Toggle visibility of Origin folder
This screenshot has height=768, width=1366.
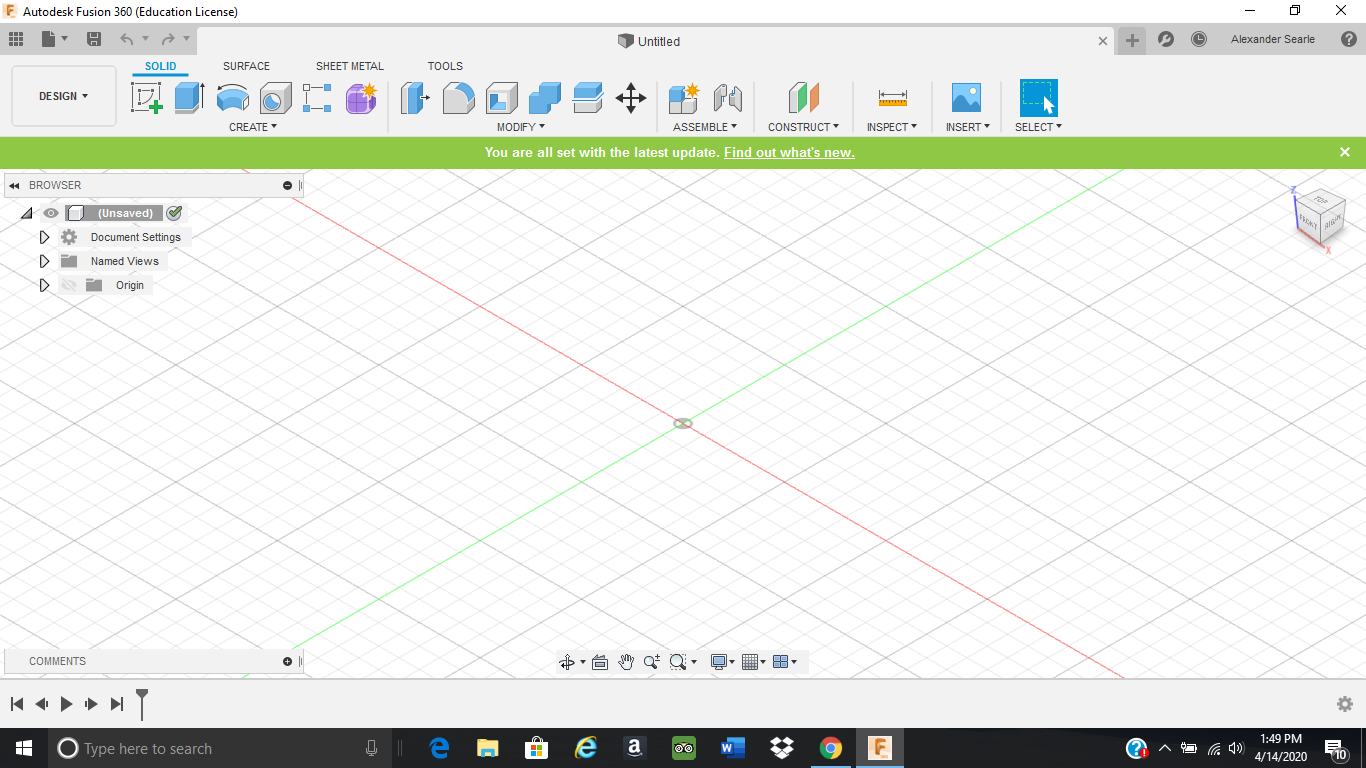68,285
